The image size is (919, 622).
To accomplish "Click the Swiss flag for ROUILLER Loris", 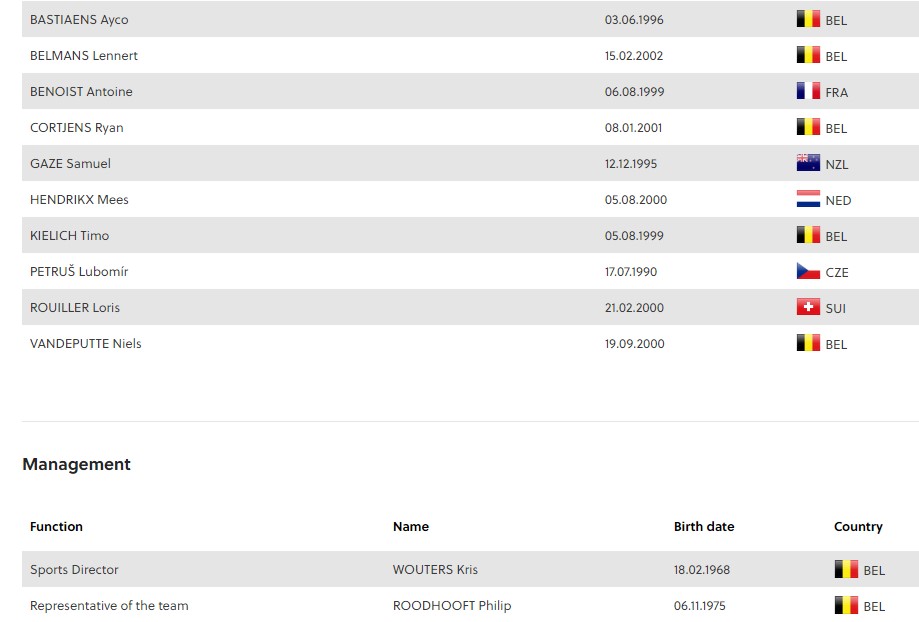I will point(808,307).
